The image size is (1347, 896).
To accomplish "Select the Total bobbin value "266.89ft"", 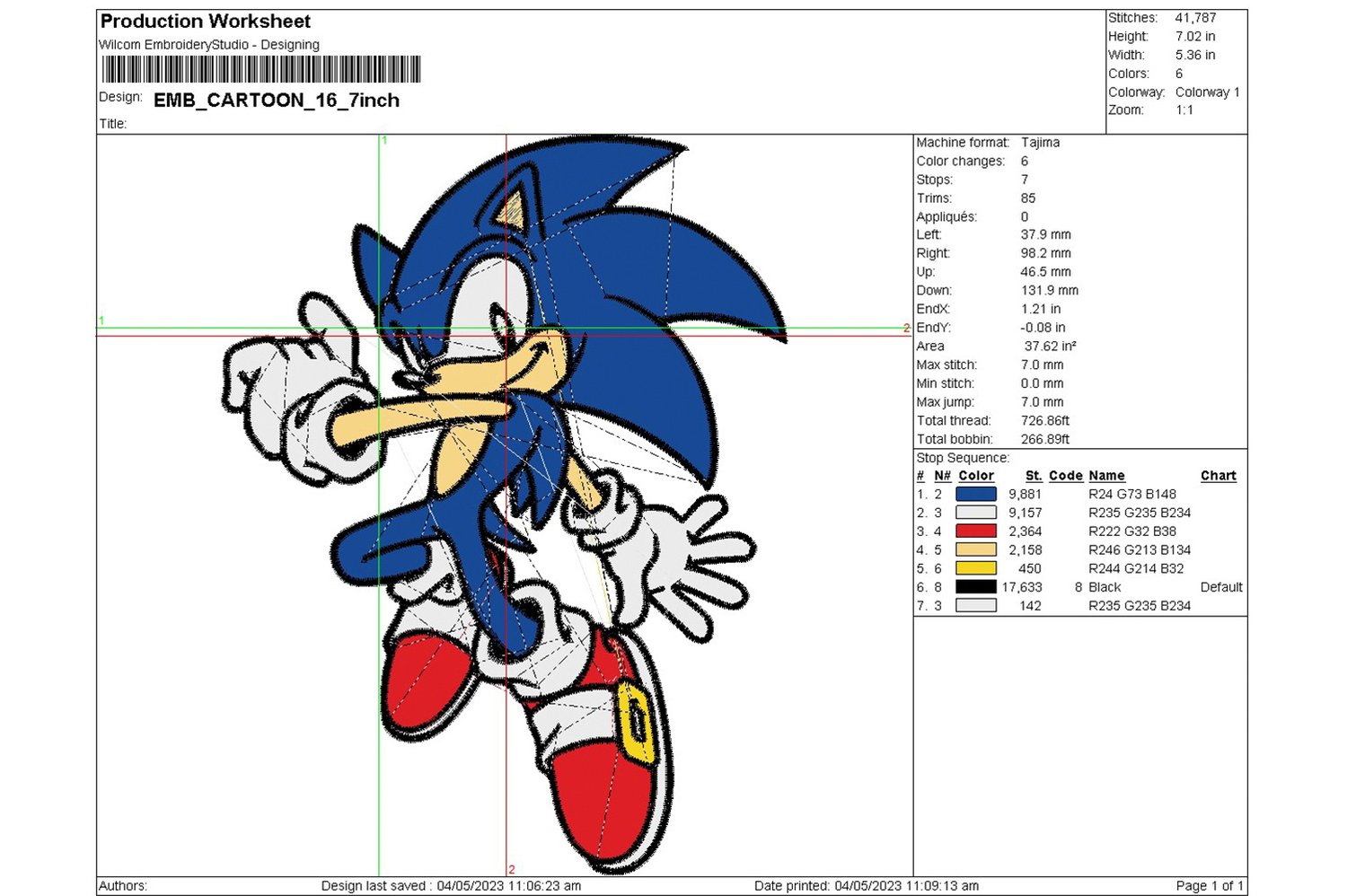I will 1045,440.
